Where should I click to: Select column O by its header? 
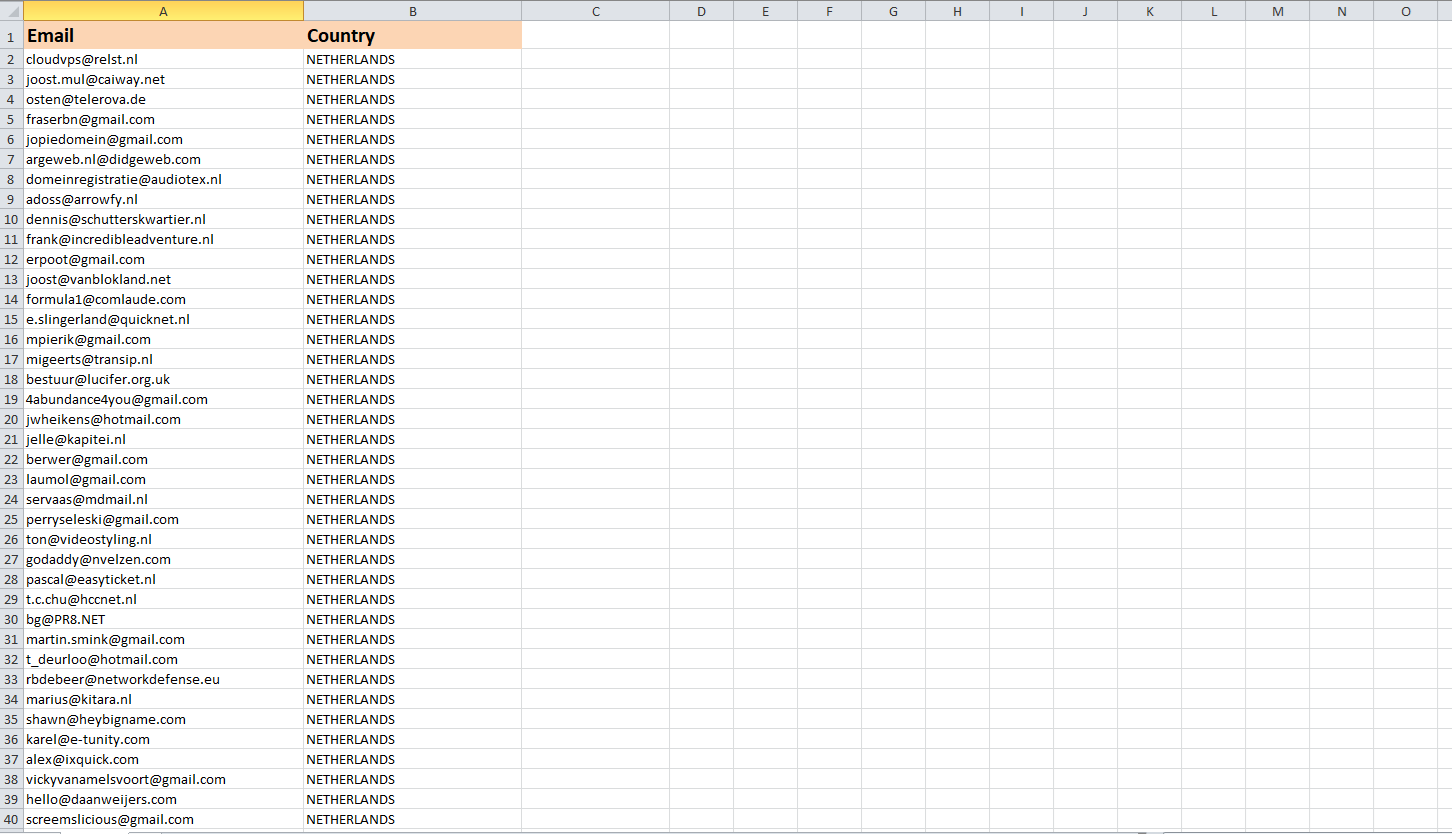(x=1405, y=10)
